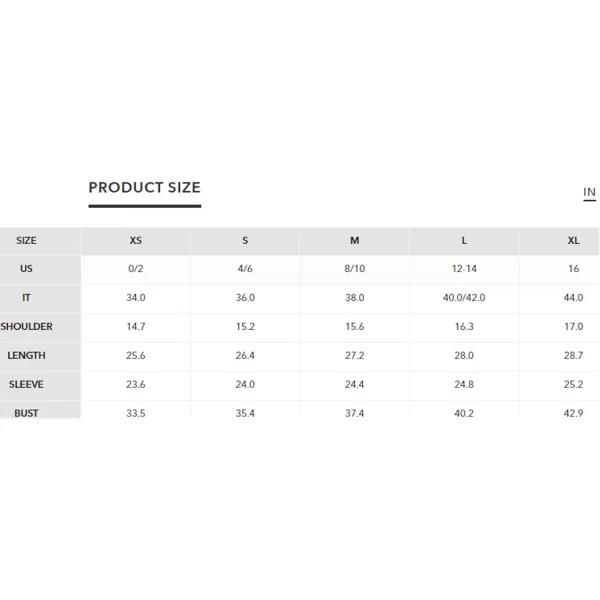The height and width of the screenshot is (600, 600).
Task: Select the BUST row label
Action: pos(26,413)
